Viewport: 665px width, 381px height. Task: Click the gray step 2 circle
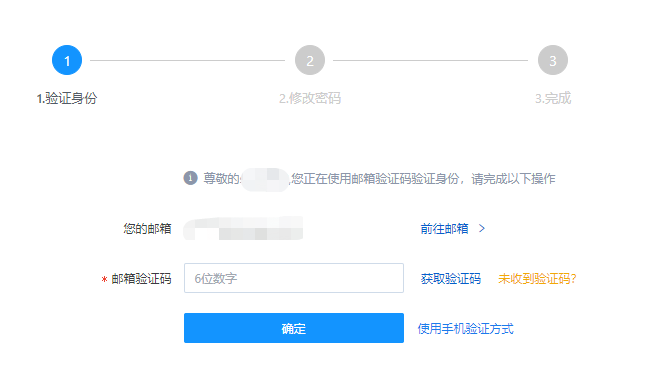pos(310,60)
